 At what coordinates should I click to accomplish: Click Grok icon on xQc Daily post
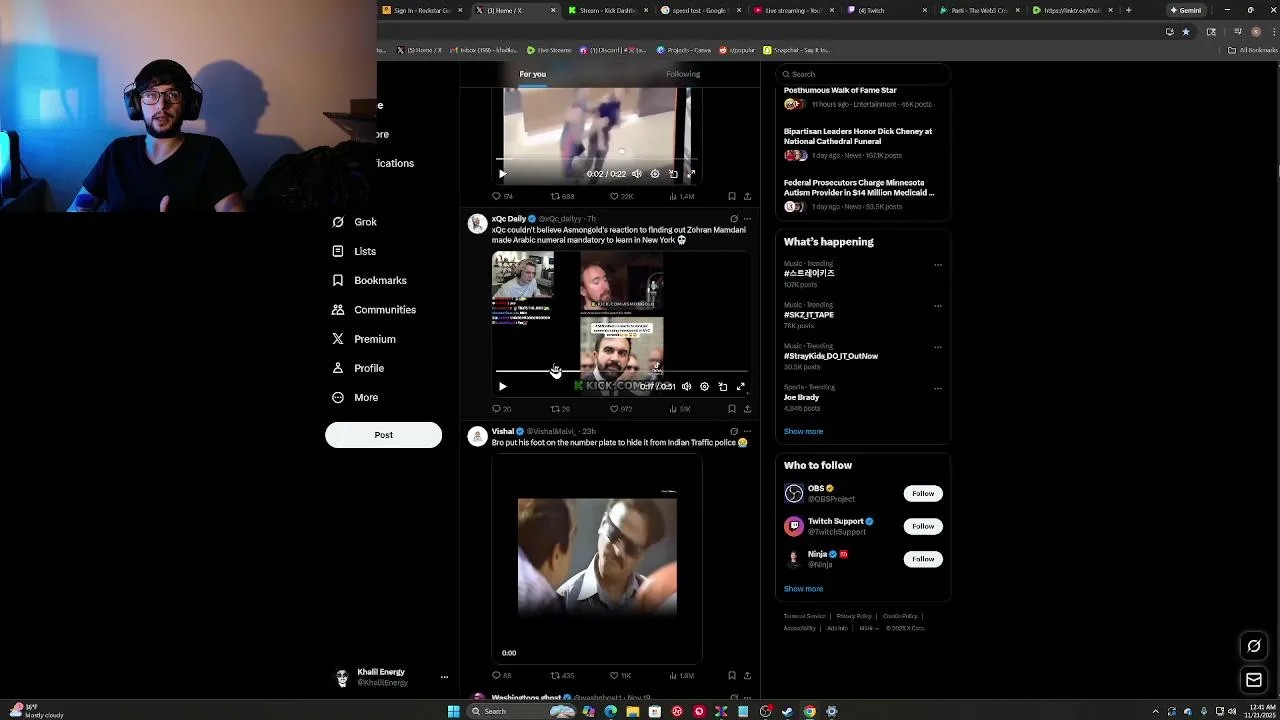click(x=734, y=219)
